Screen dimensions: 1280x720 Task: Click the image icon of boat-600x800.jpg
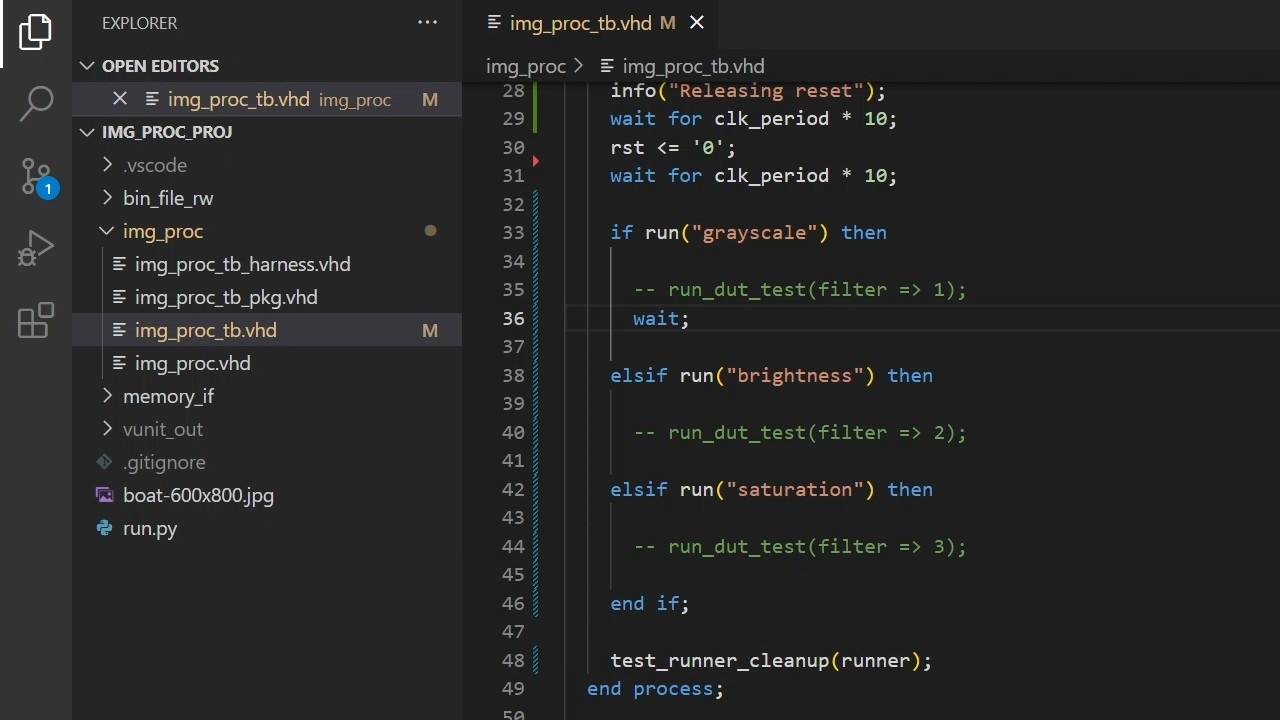coord(104,495)
